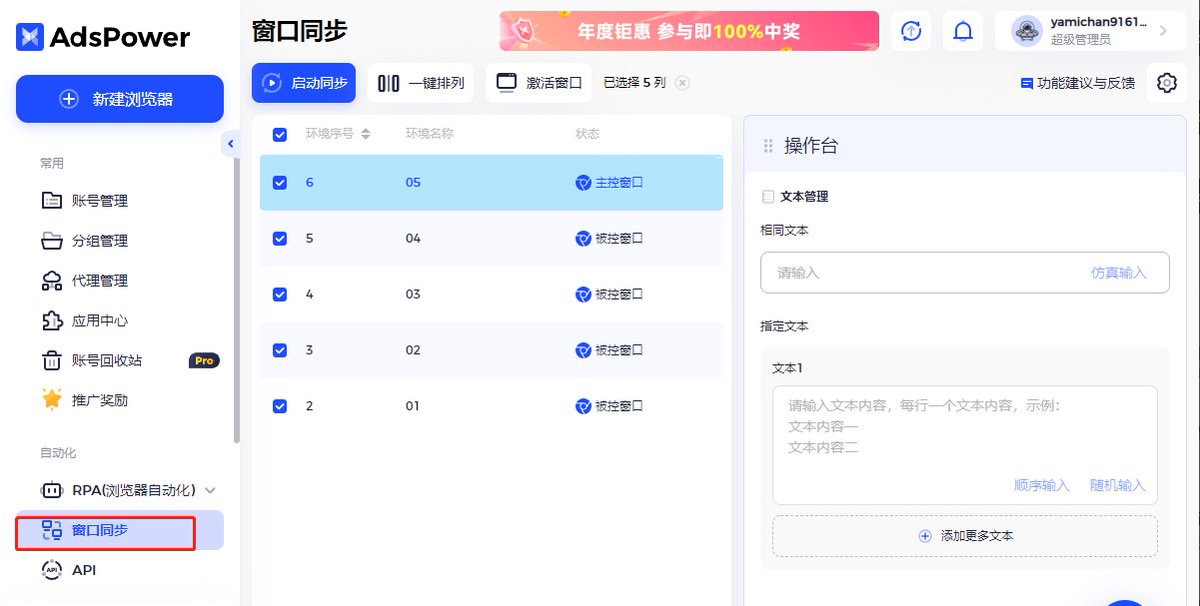Click 添加更多文本 button
The width and height of the screenshot is (1200, 606).
(x=965, y=536)
